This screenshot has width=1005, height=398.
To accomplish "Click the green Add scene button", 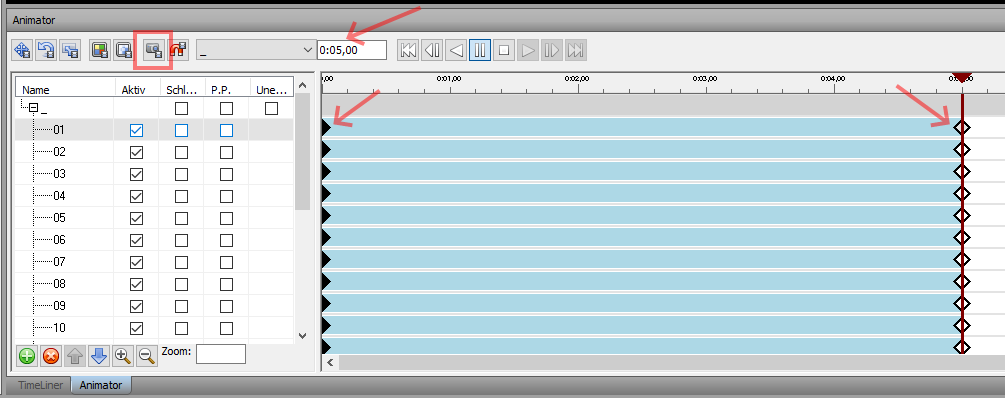I will tap(27, 356).
